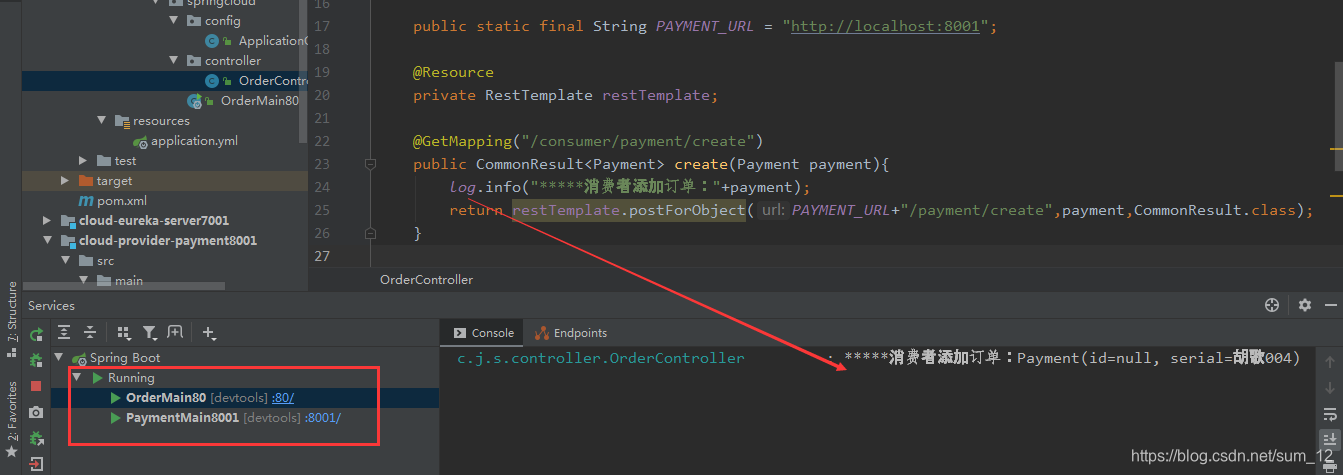Screen dimensions: 1343x475
Task: Click restTemplate.postForObject call in line 25
Action: point(628,210)
